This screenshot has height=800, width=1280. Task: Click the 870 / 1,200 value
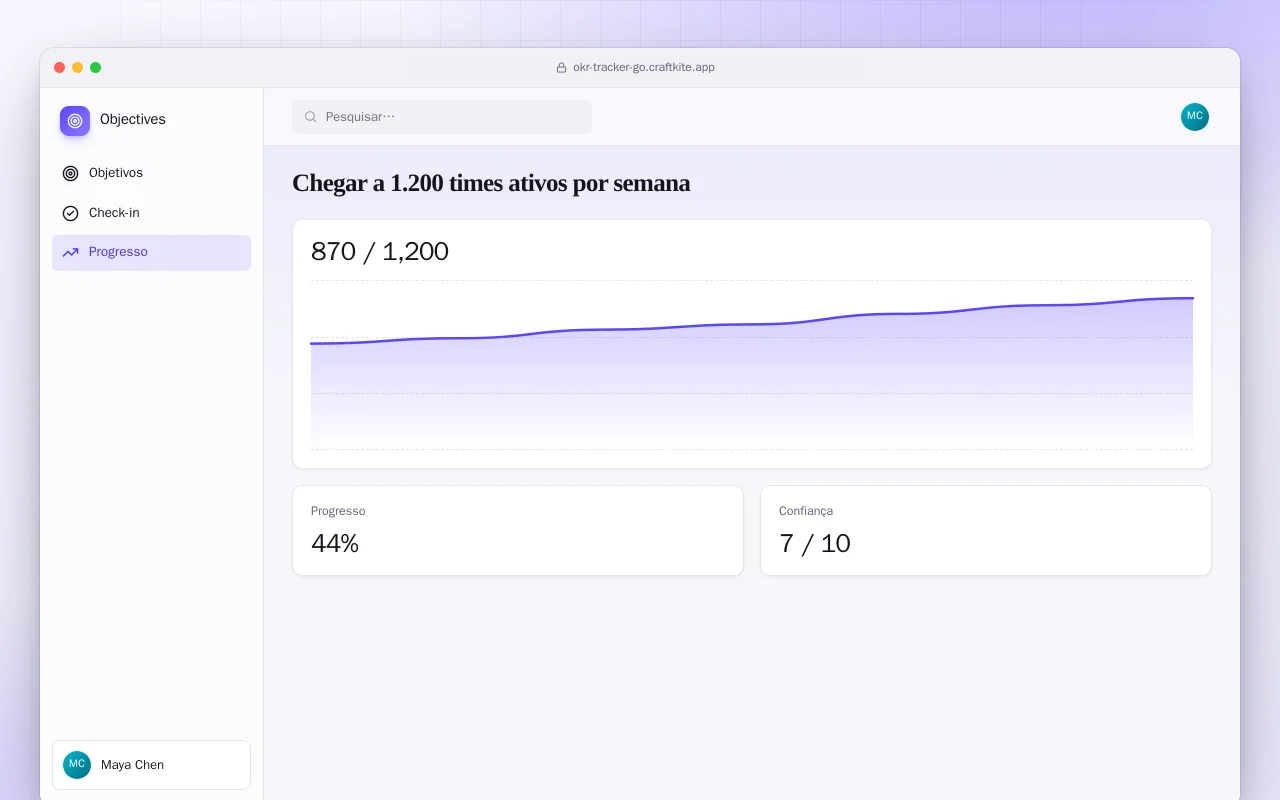click(380, 251)
